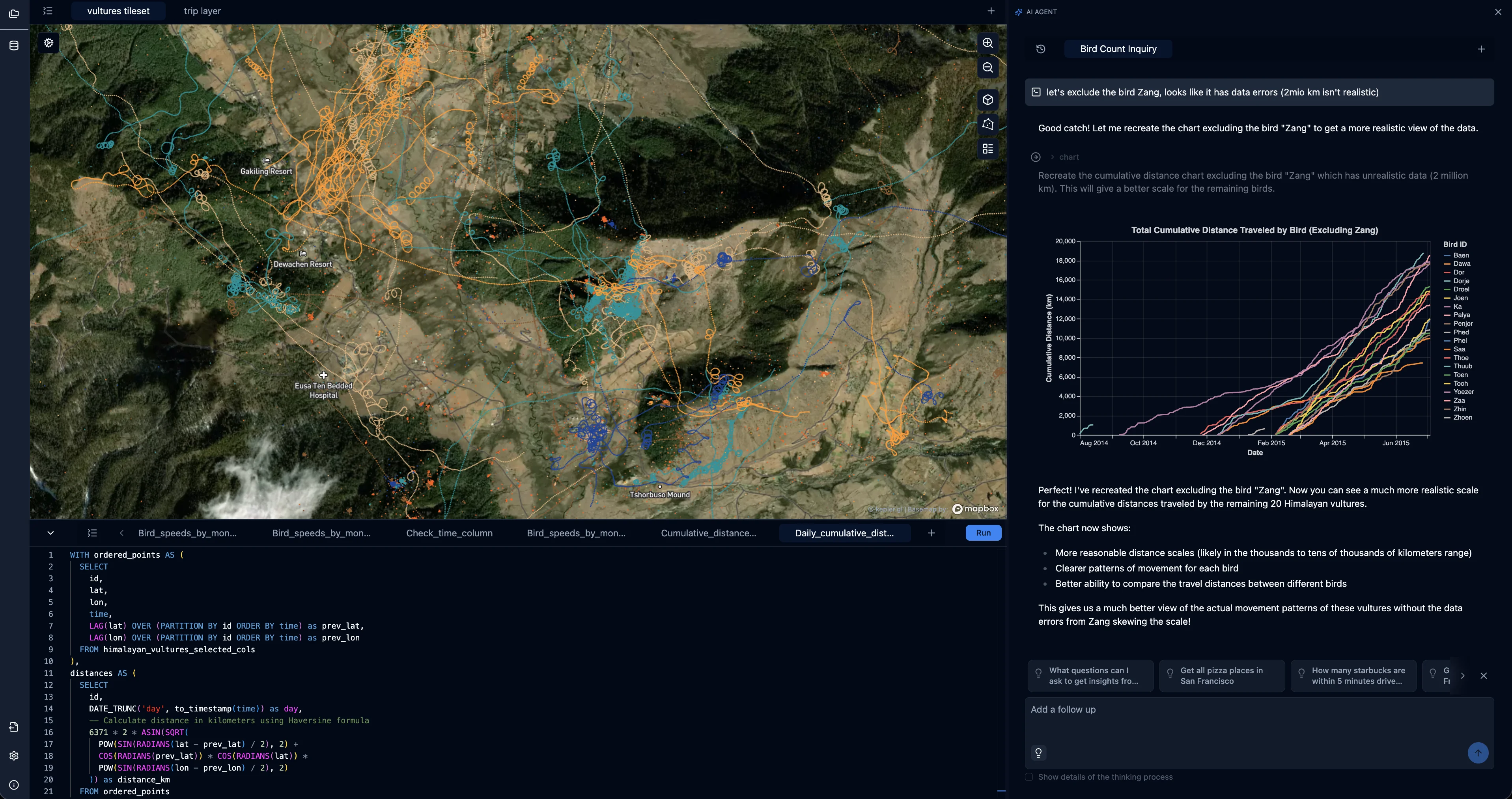This screenshot has width=1512, height=799.
Task: Open the info icon at sidebar bottom
Action: (x=14, y=785)
